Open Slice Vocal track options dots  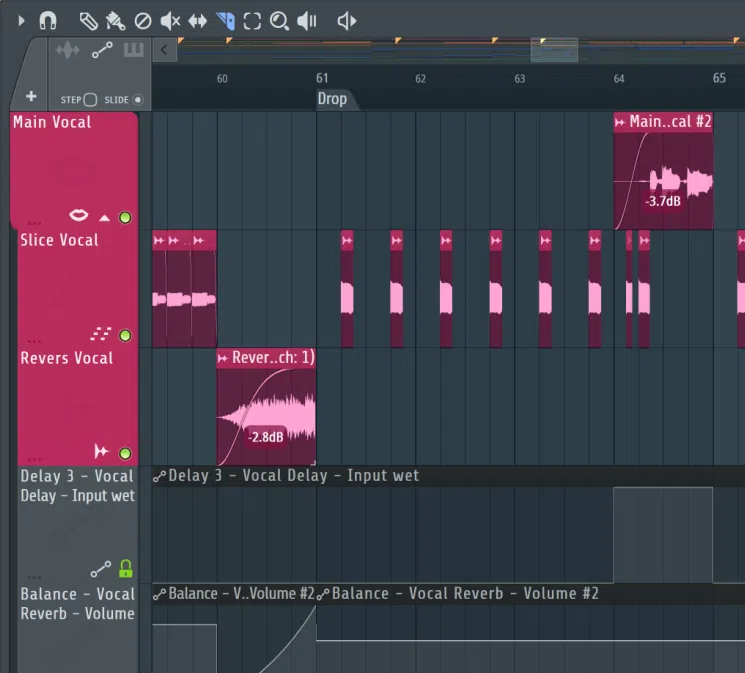click(x=34, y=341)
